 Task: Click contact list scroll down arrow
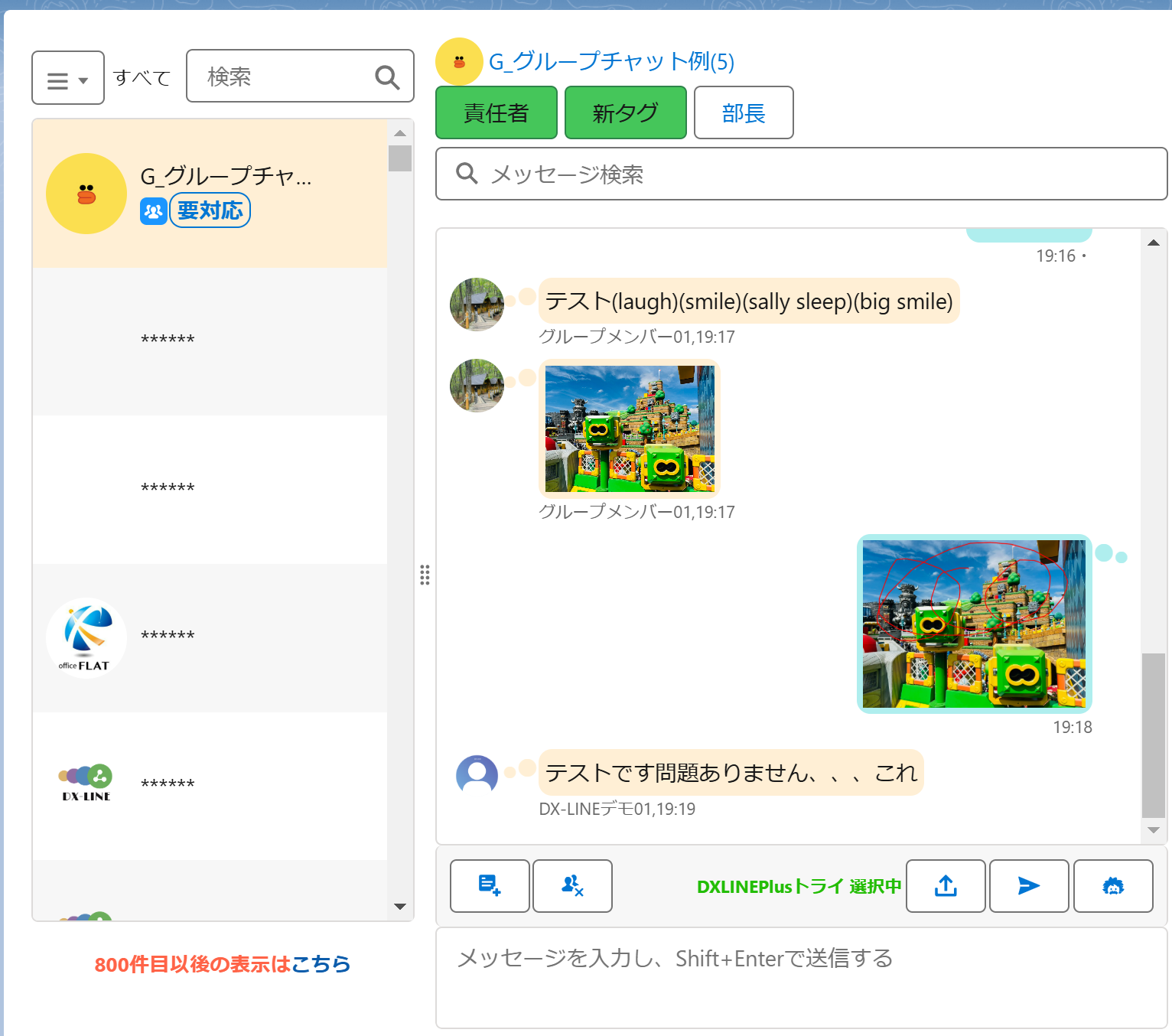coord(399,906)
